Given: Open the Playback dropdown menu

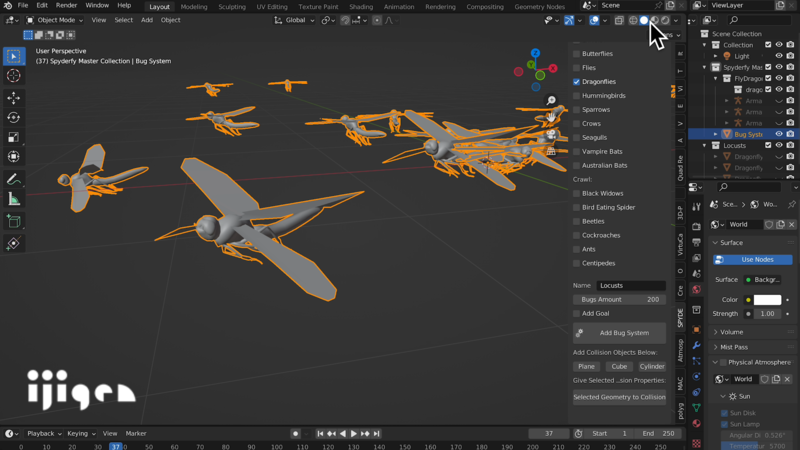Looking at the screenshot, I should [x=44, y=433].
